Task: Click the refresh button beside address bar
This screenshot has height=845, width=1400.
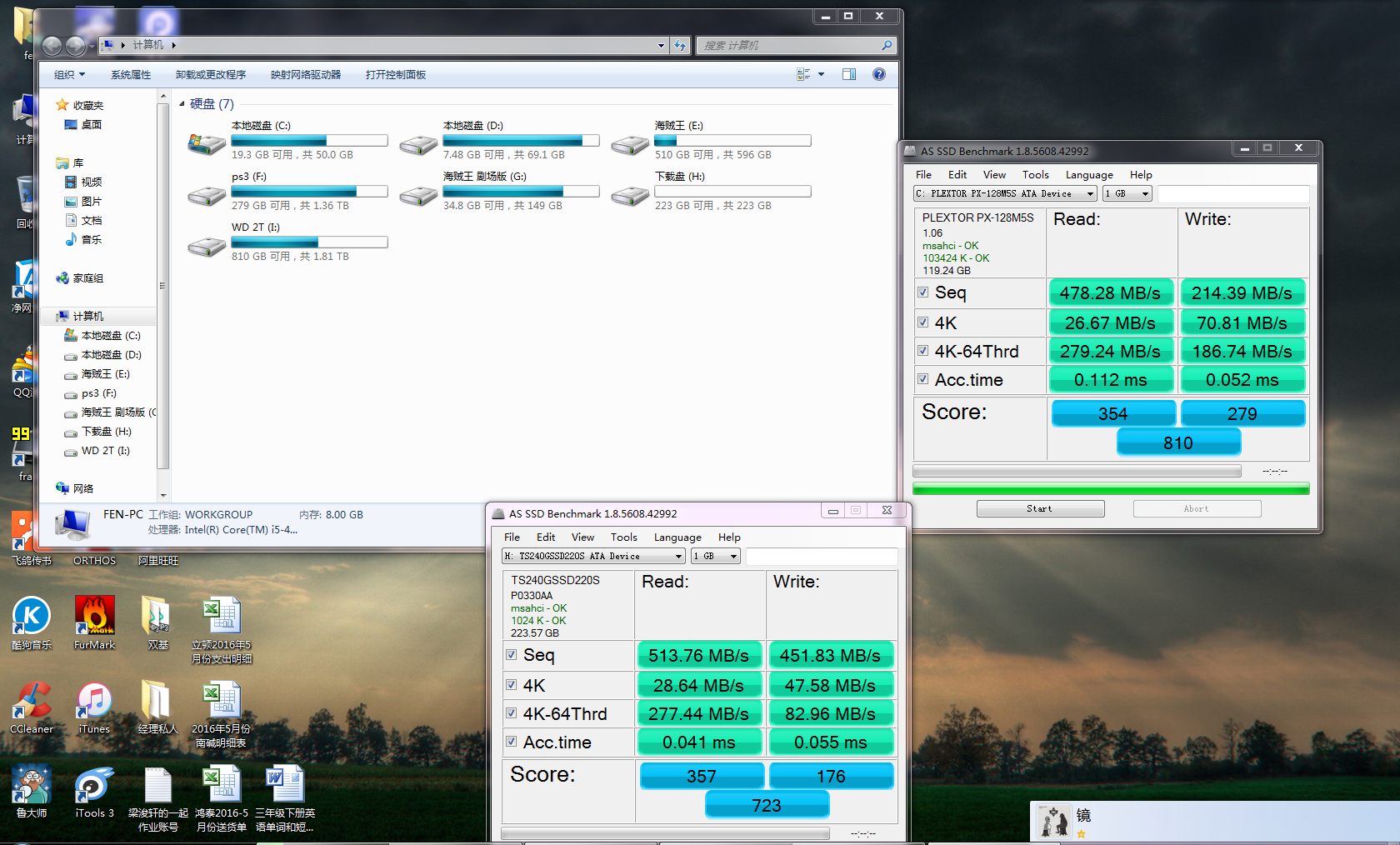Action: (680, 45)
